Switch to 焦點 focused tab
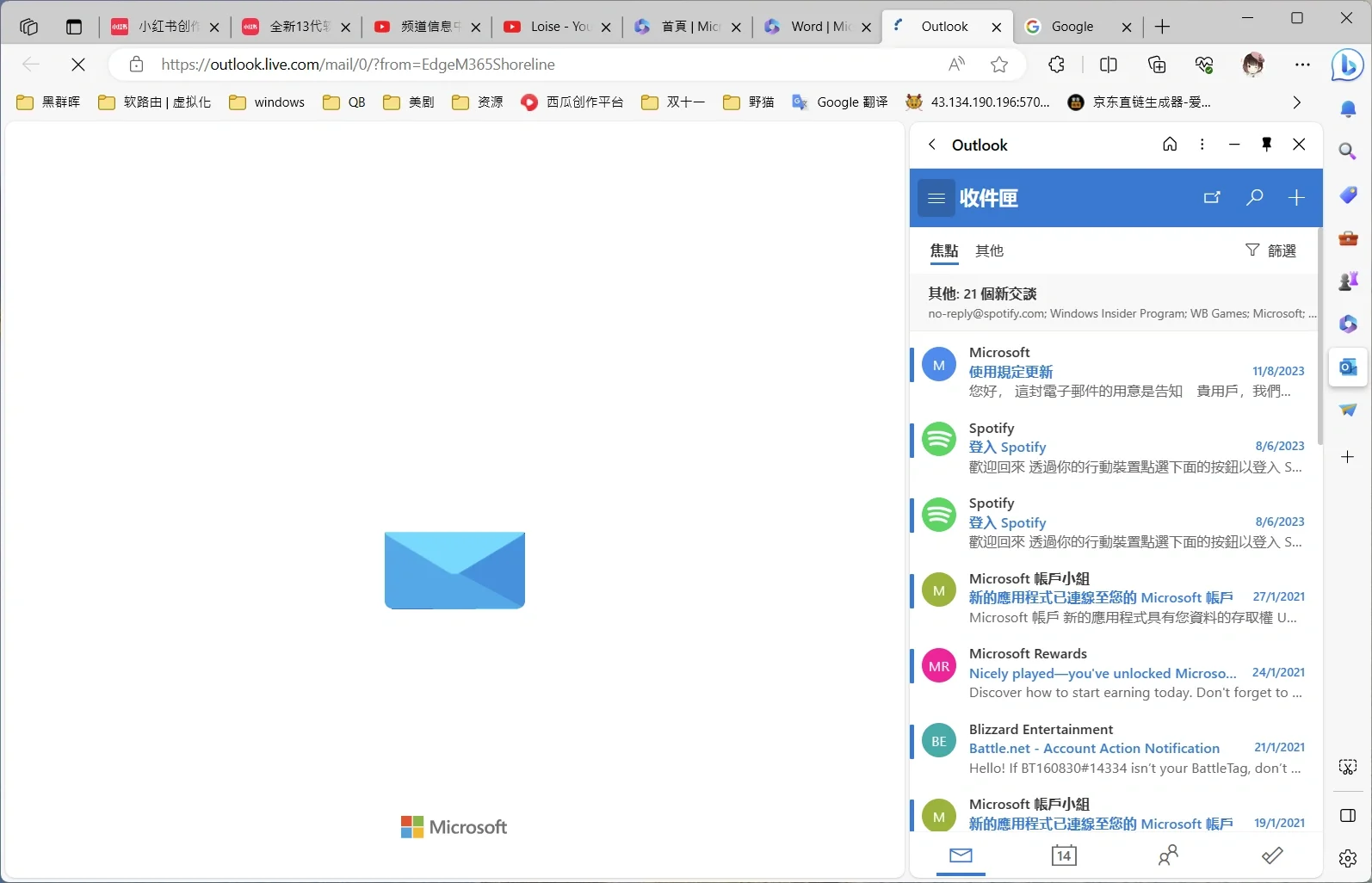The width and height of the screenshot is (1372, 883). point(944,250)
